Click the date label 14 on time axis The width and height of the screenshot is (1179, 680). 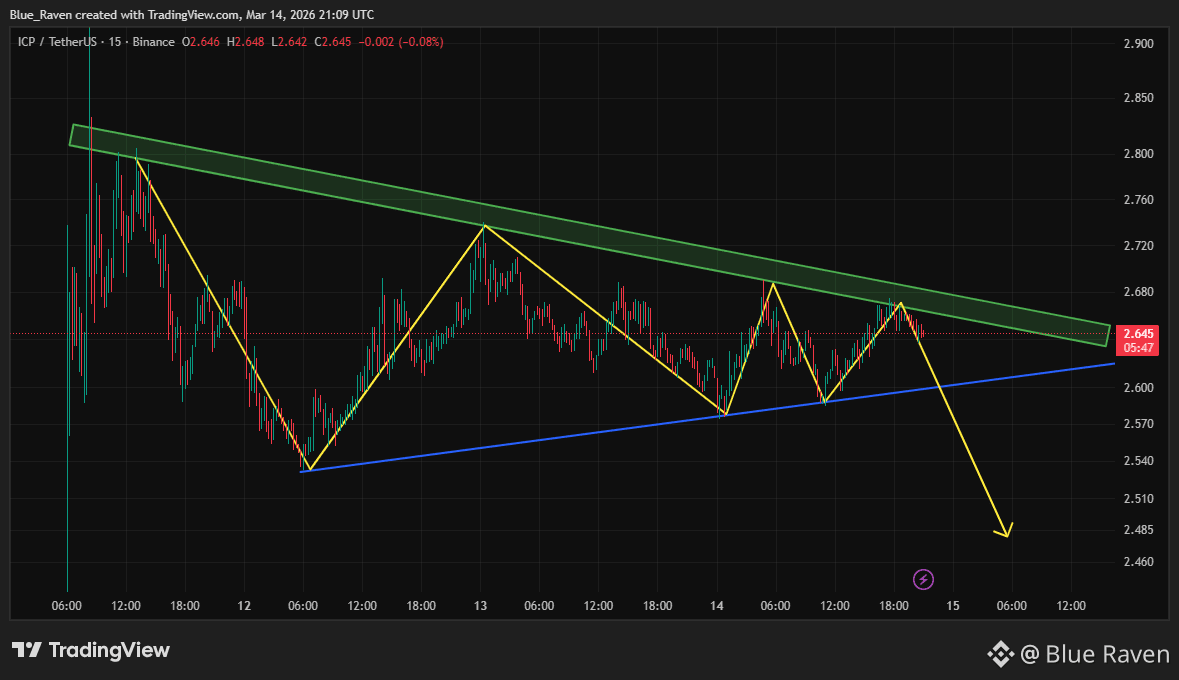pyautogui.click(x=717, y=606)
